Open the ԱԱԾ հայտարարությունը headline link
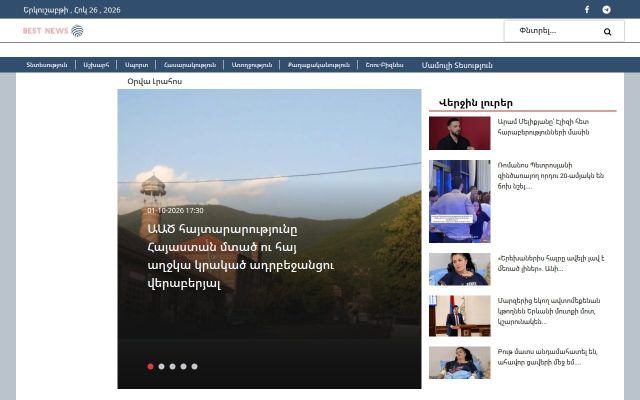 [x=241, y=256]
